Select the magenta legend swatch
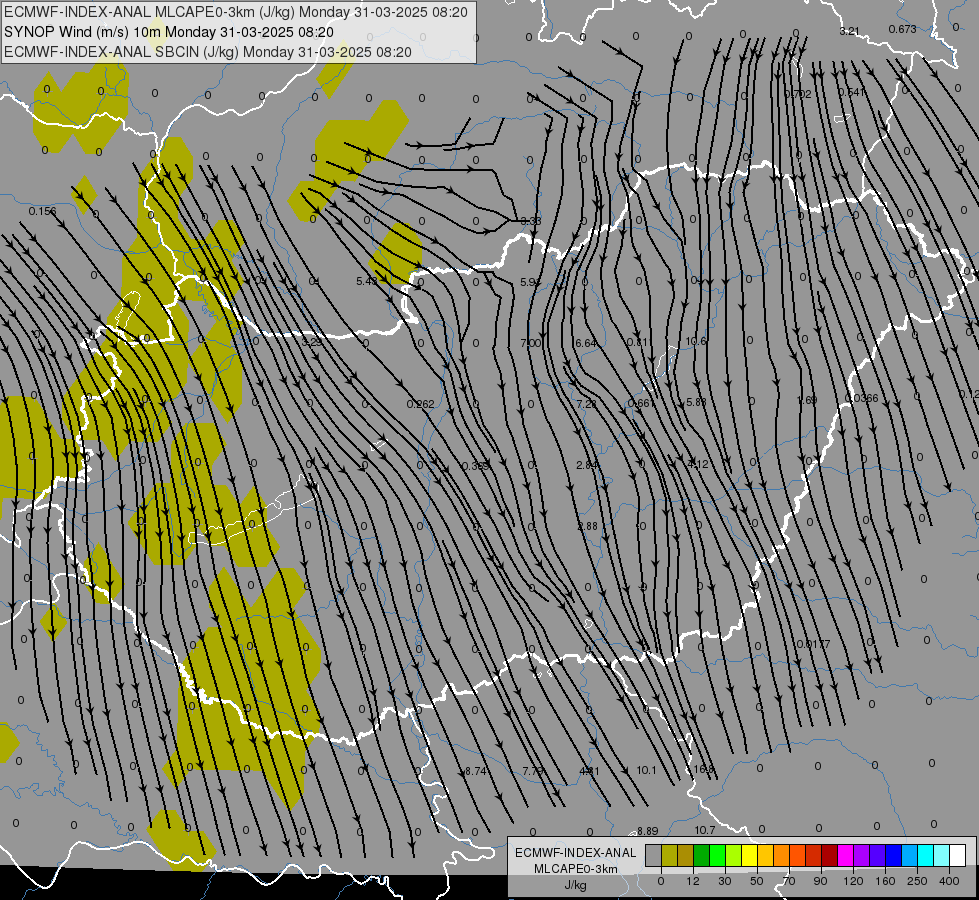 tap(845, 856)
